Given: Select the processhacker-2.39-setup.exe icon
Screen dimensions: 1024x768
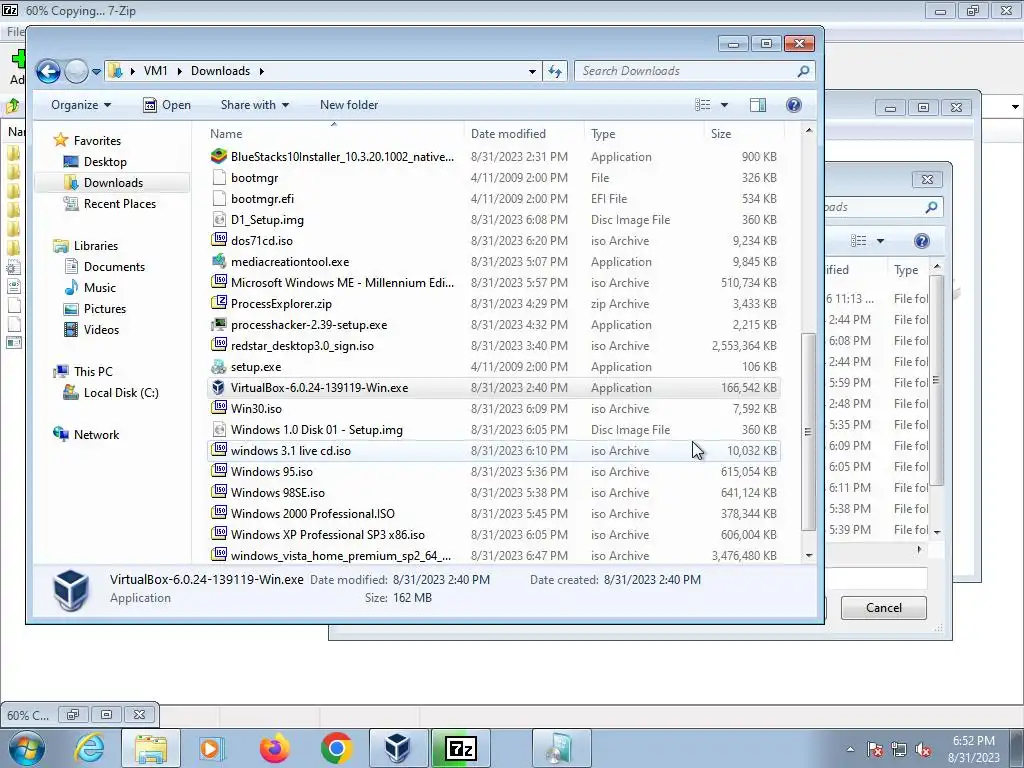Looking at the screenshot, I should (x=219, y=325).
